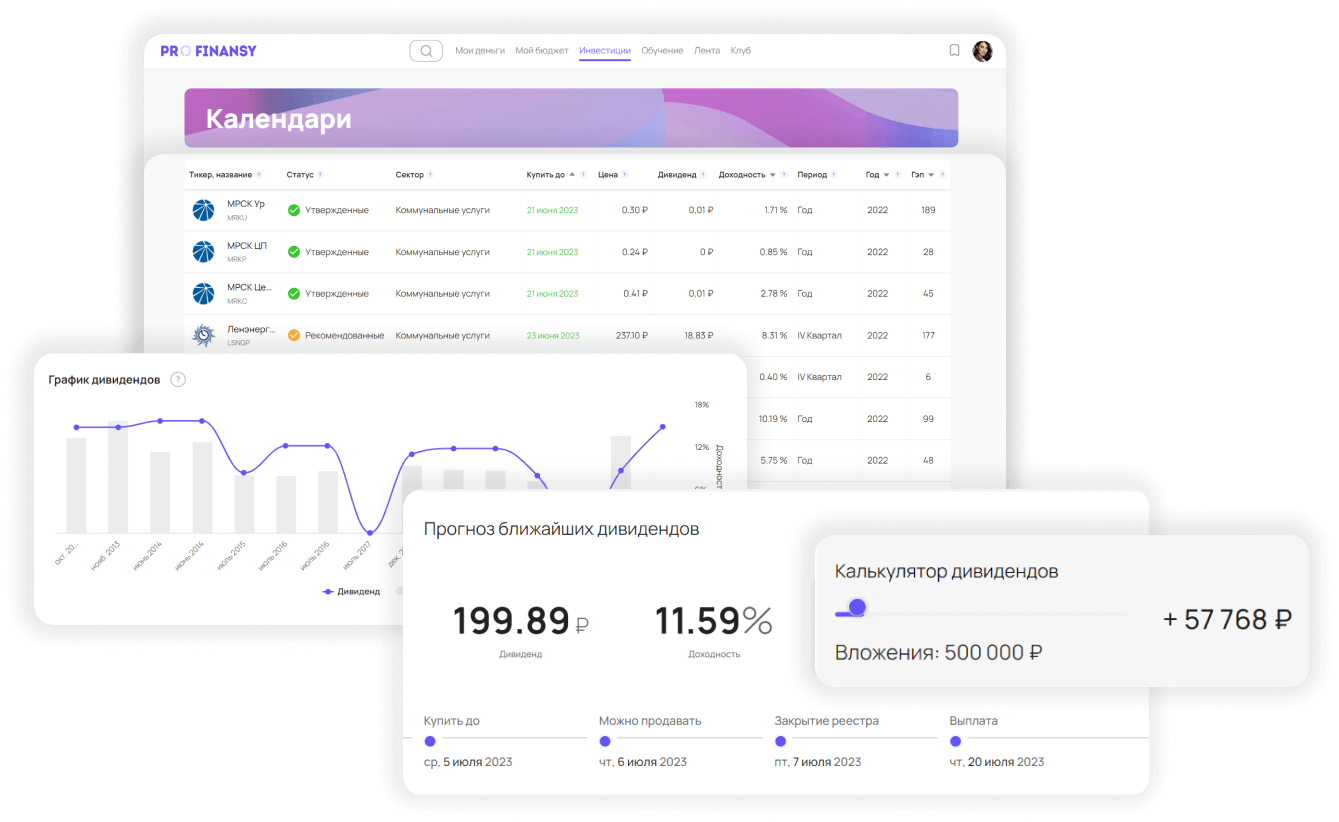Viewport: 1339px width, 822px height.
Task: Open the МРСК ЦП stock name
Action: point(246,246)
